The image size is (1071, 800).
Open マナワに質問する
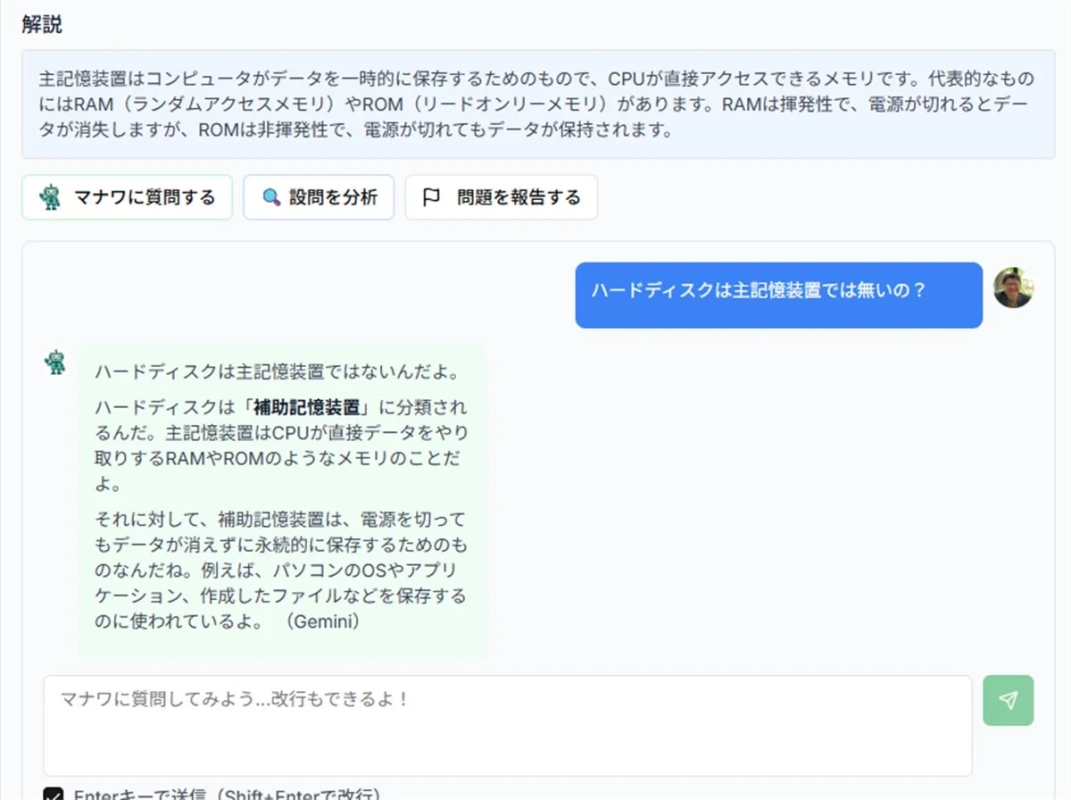[x=126, y=197]
